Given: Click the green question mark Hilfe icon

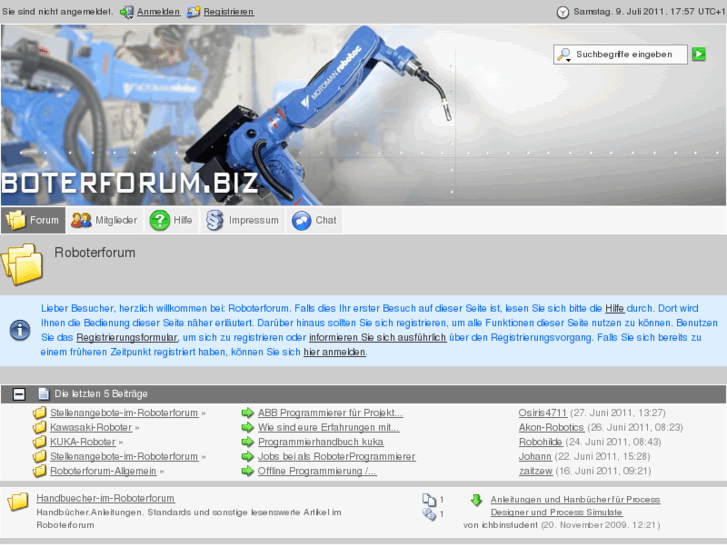Looking at the screenshot, I should coord(159,220).
